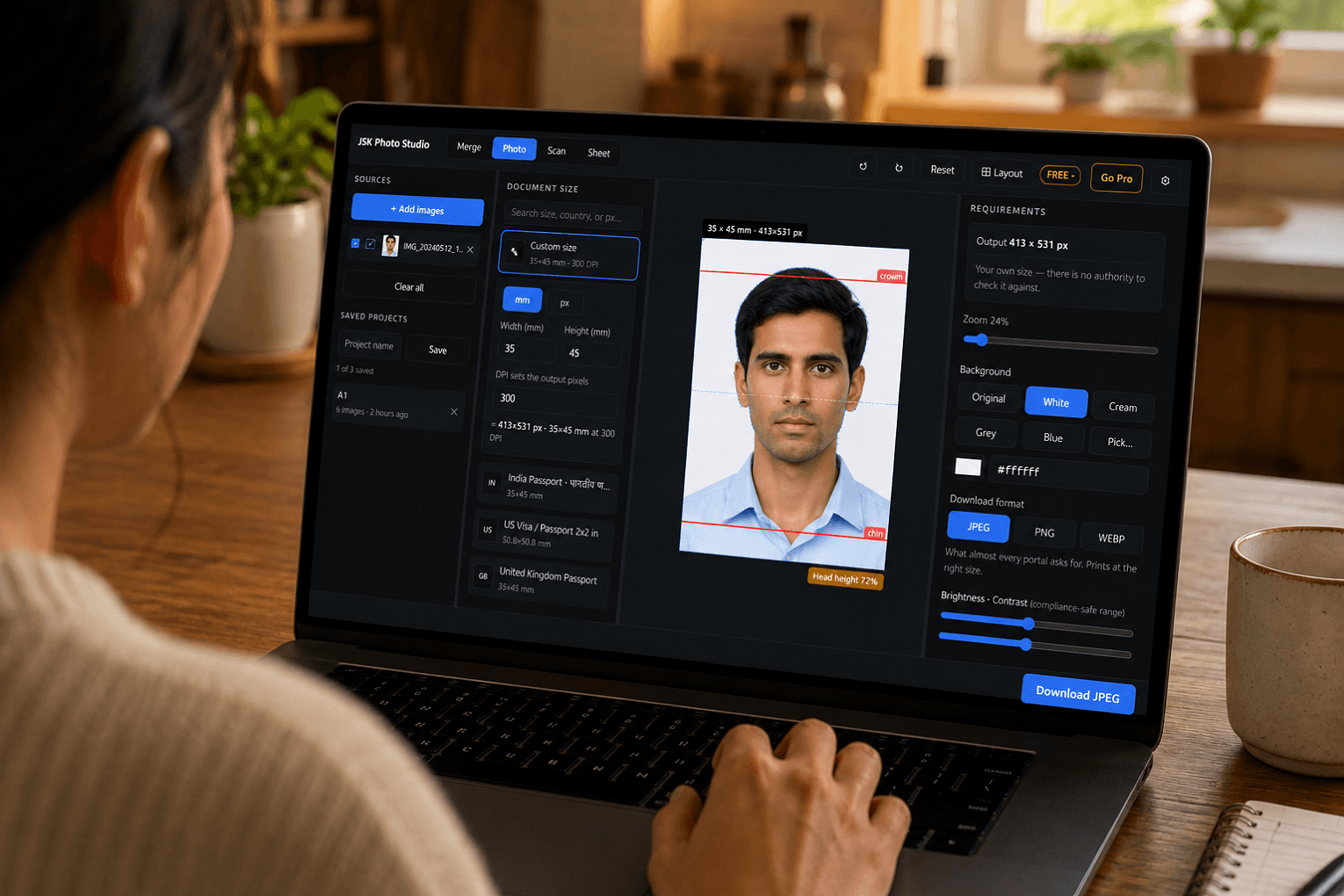This screenshot has width=1344, height=896.
Task: Focus the Search size, country field
Action: pyautogui.click(x=573, y=215)
